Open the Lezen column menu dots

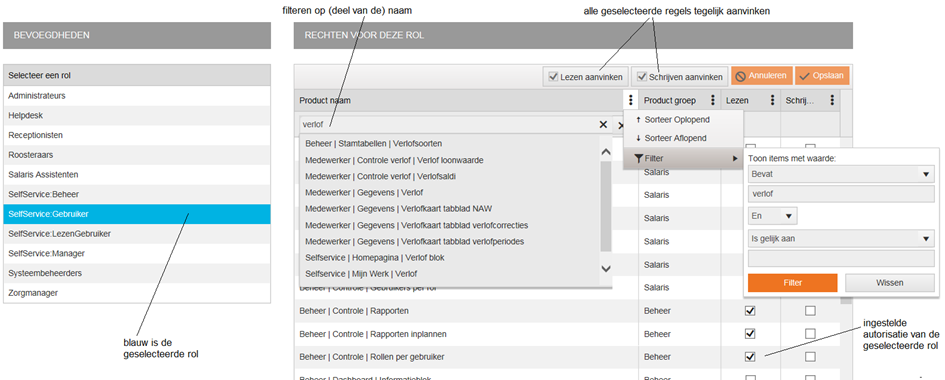click(773, 101)
